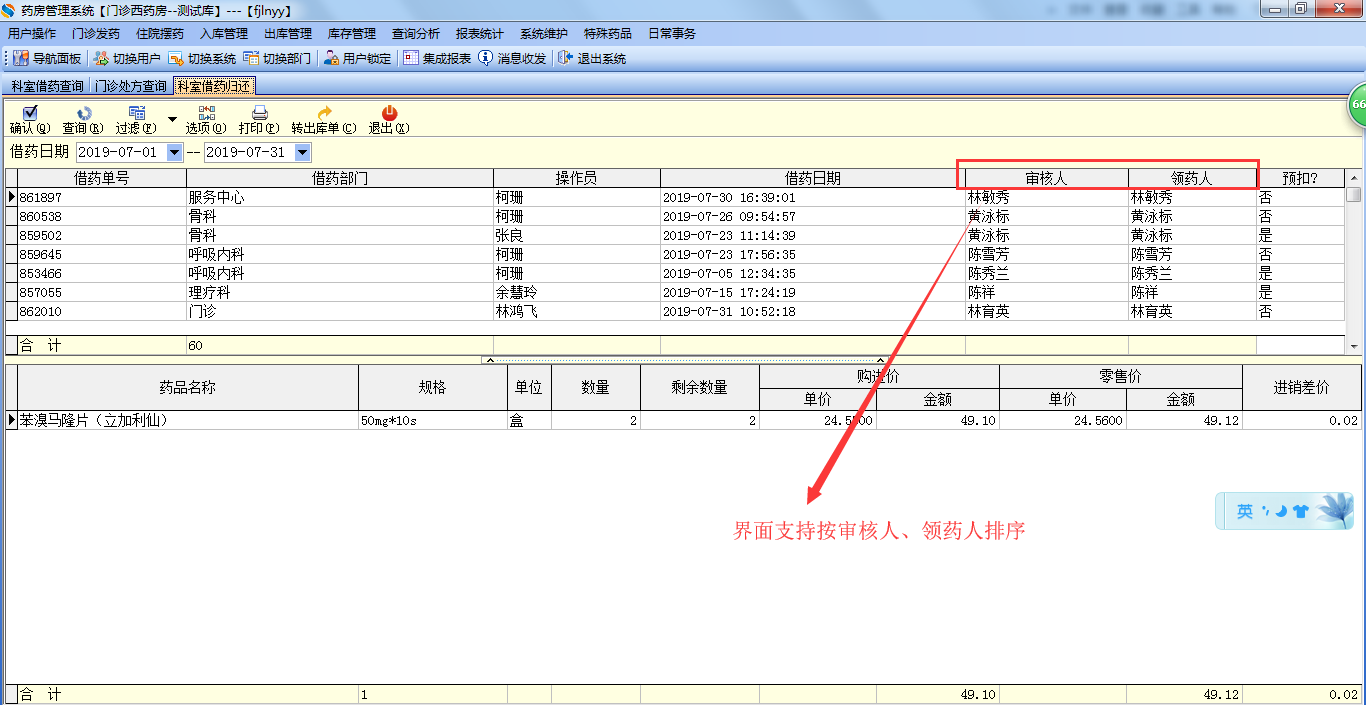This screenshot has width=1366, height=705.
Task: Open the filter dropdown arrow next to 过滤
Action: tap(172, 119)
